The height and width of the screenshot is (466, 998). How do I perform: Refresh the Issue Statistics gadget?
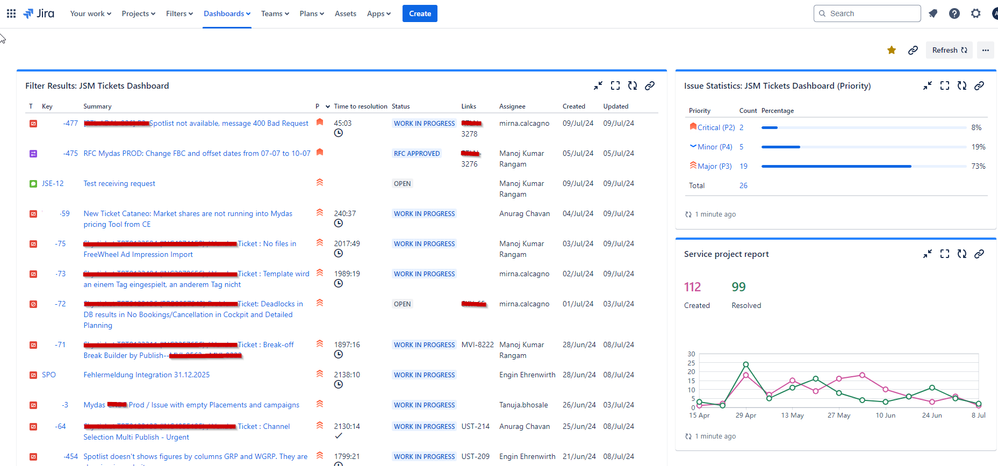tap(962, 85)
